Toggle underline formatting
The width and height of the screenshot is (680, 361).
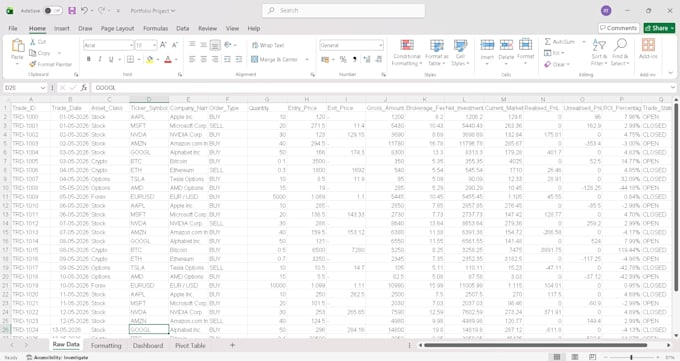[111, 59]
